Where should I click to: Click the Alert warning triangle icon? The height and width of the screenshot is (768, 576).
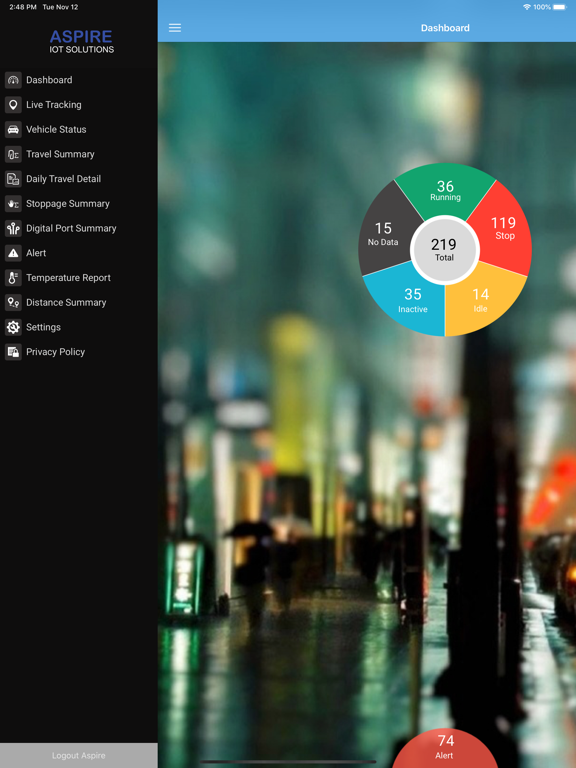click(x=13, y=253)
